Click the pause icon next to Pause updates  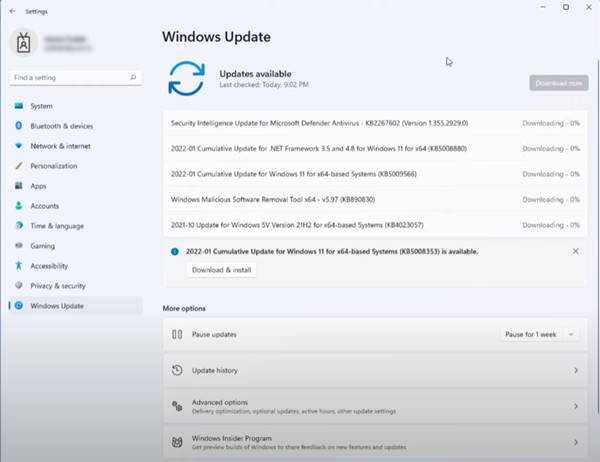pyautogui.click(x=177, y=334)
